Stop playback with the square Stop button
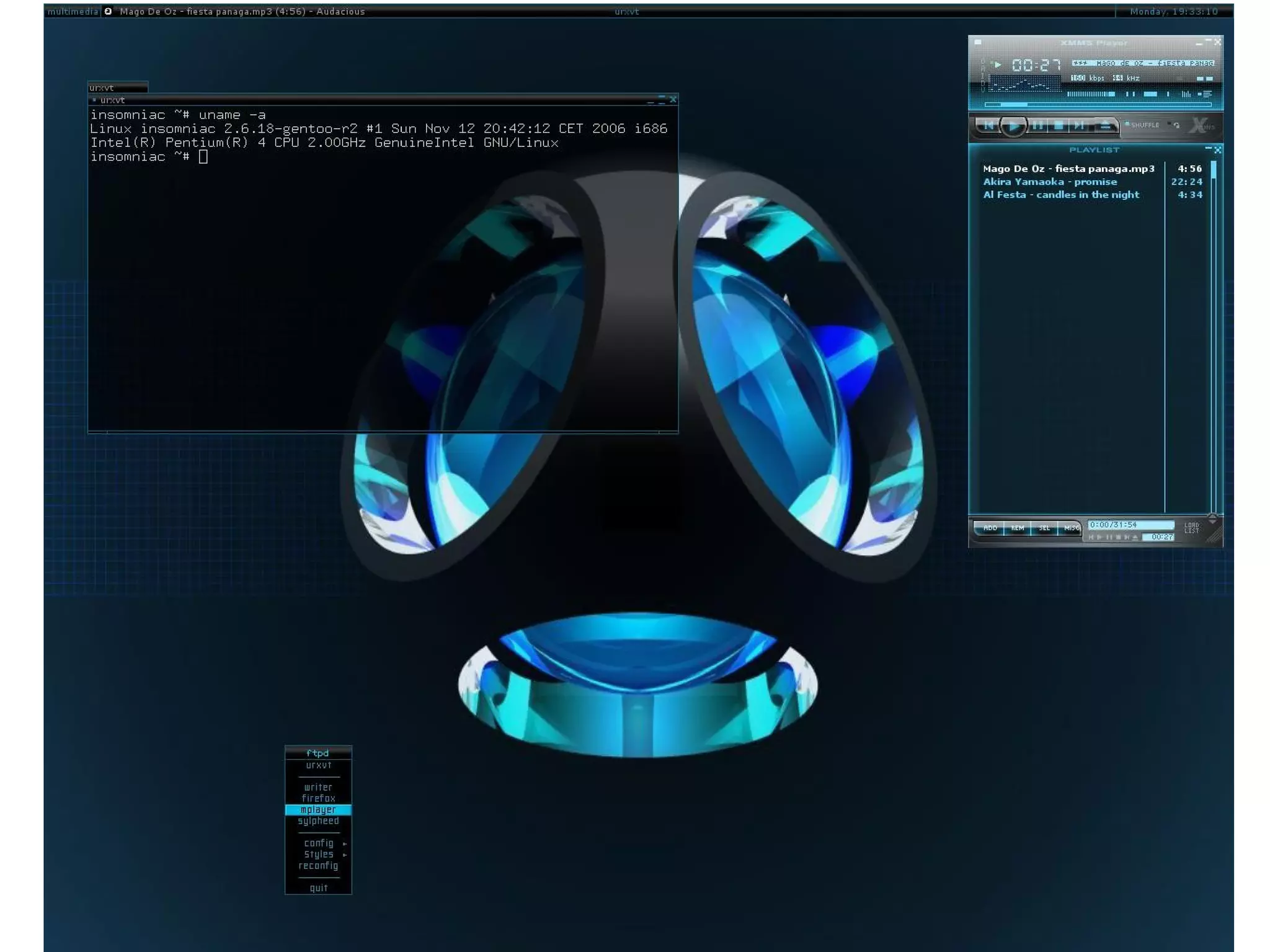Viewport: 1270px width, 952px height. coord(1059,126)
